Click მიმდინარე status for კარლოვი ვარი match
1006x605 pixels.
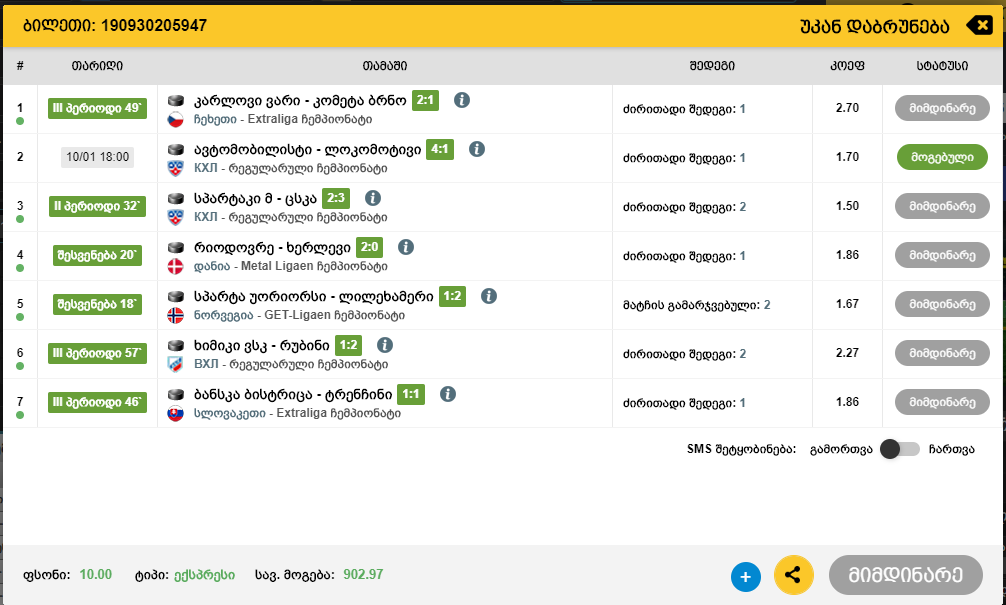click(x=942, y=108)
